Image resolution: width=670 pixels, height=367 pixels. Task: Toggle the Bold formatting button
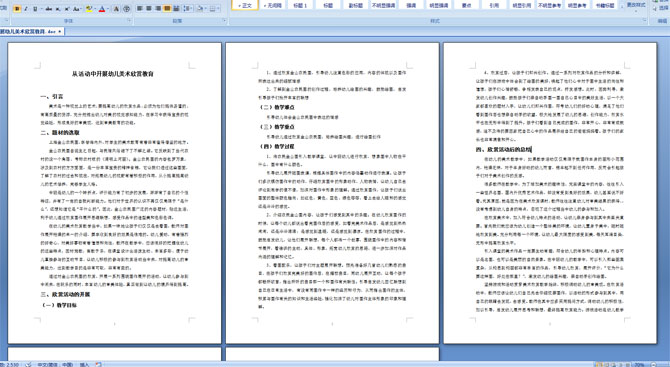click(x=17, y=9)
